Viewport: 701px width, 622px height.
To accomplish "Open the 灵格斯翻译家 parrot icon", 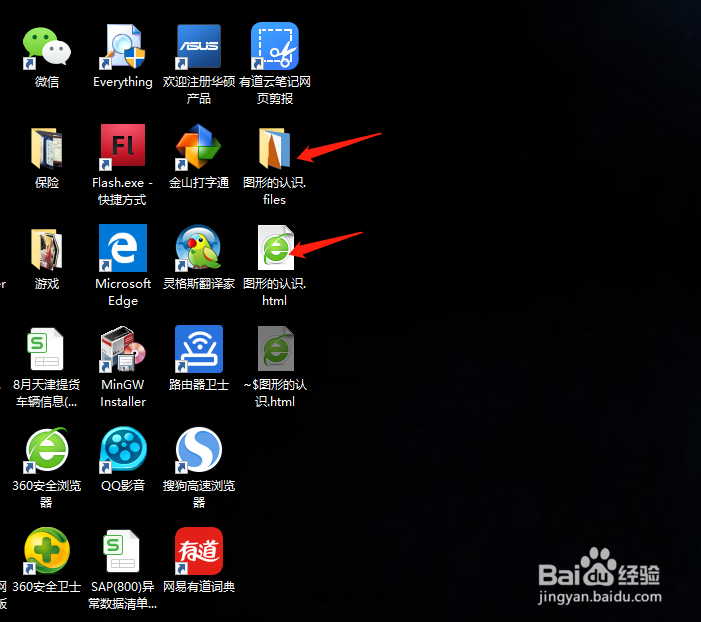I will 198,248.
